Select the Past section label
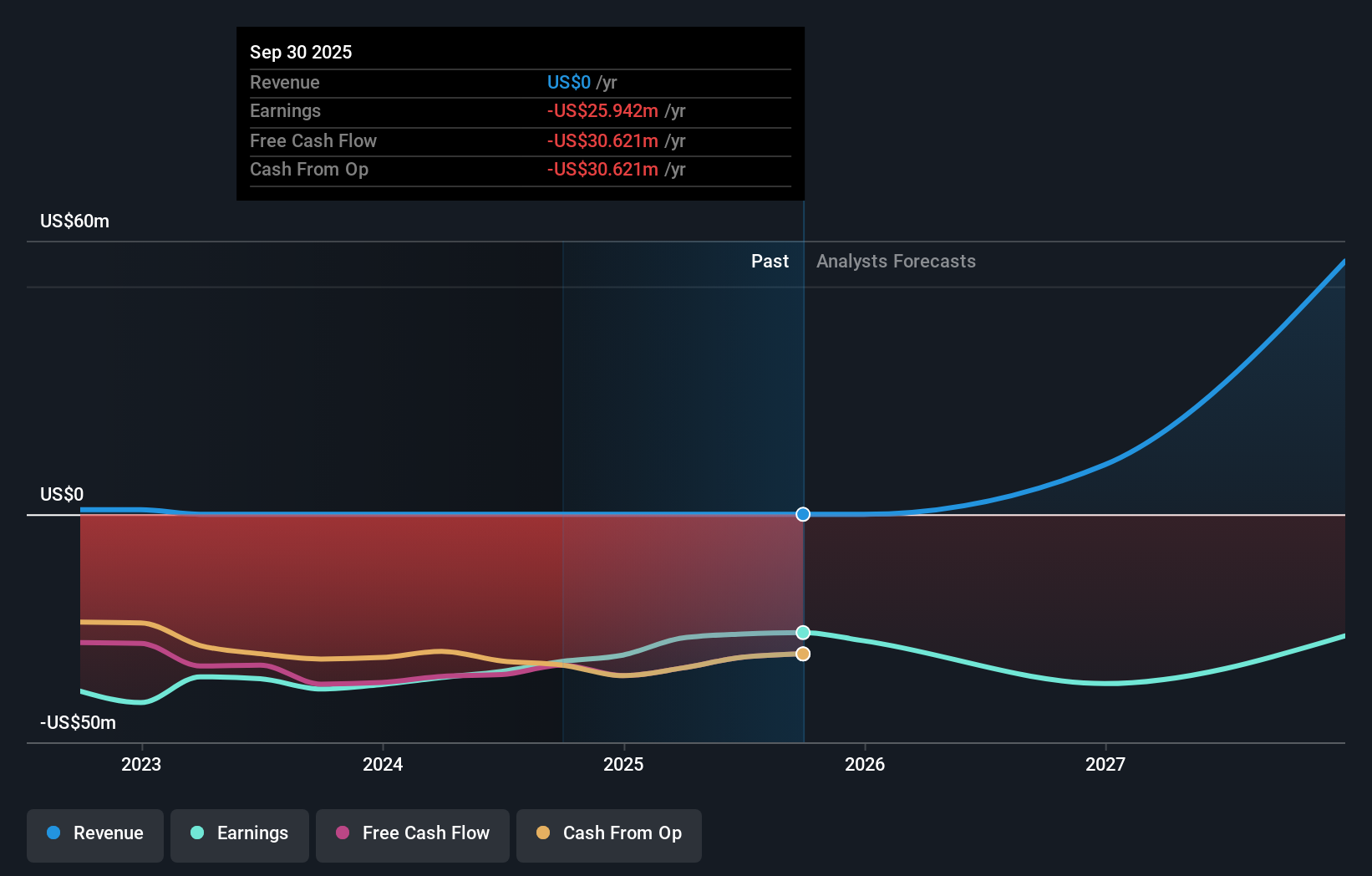The image size is (1372, 876). coord(770,261)
